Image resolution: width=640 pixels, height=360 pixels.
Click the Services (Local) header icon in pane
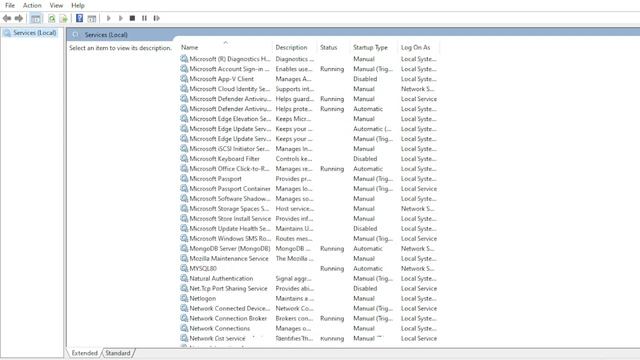click(76, 35)
